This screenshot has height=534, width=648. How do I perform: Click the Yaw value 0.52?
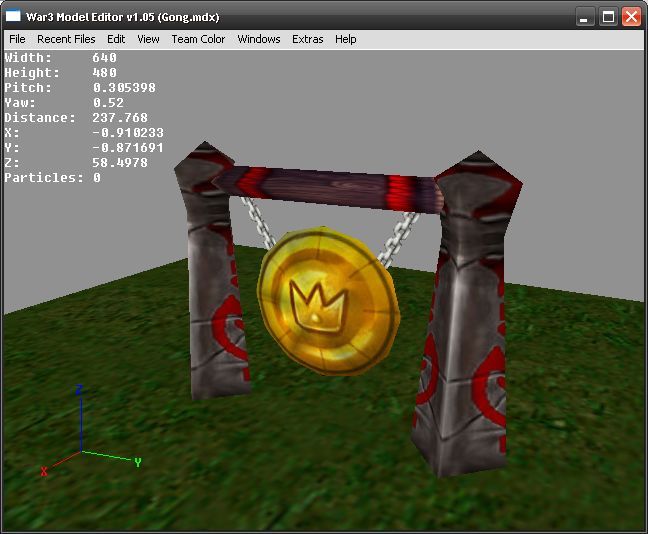[108, 103]
